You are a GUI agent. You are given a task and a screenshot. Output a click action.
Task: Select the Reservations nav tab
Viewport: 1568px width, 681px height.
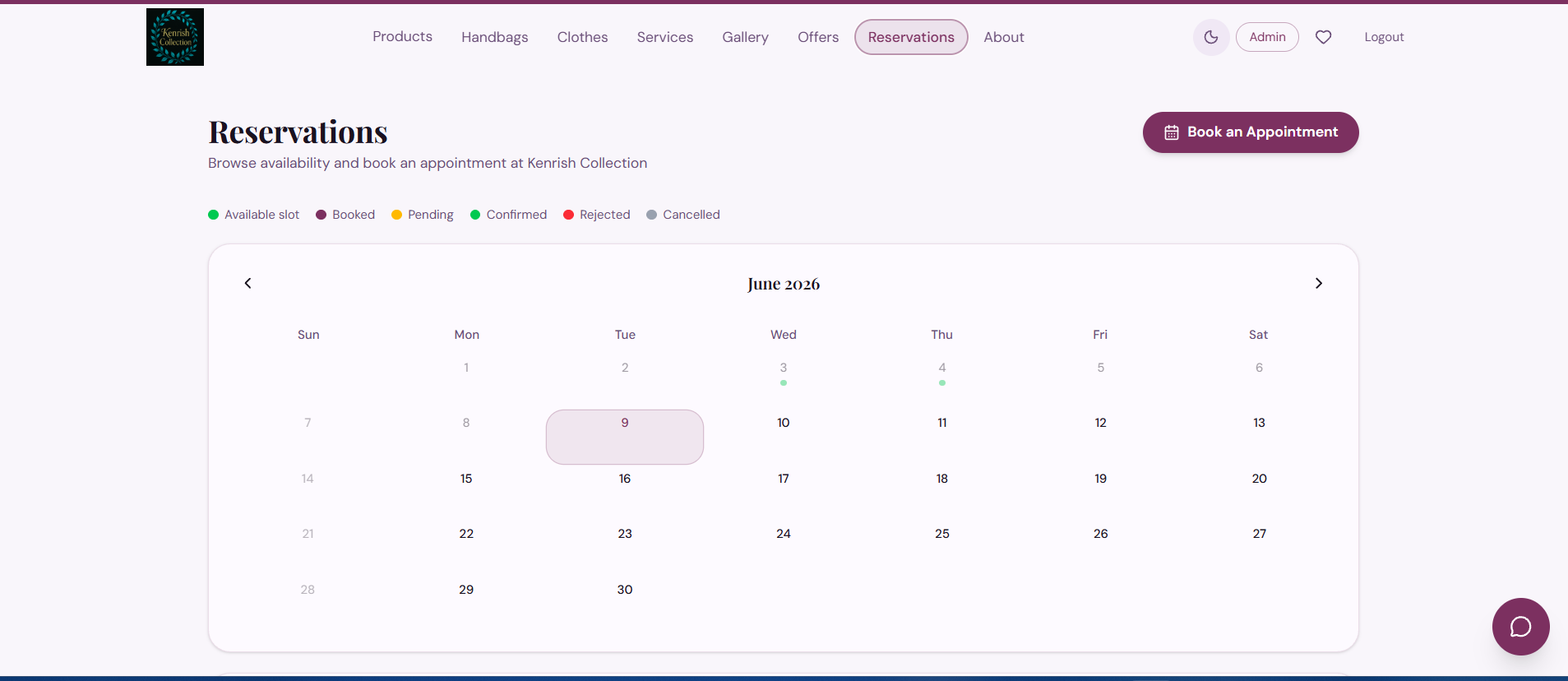(x=911, y=37)
